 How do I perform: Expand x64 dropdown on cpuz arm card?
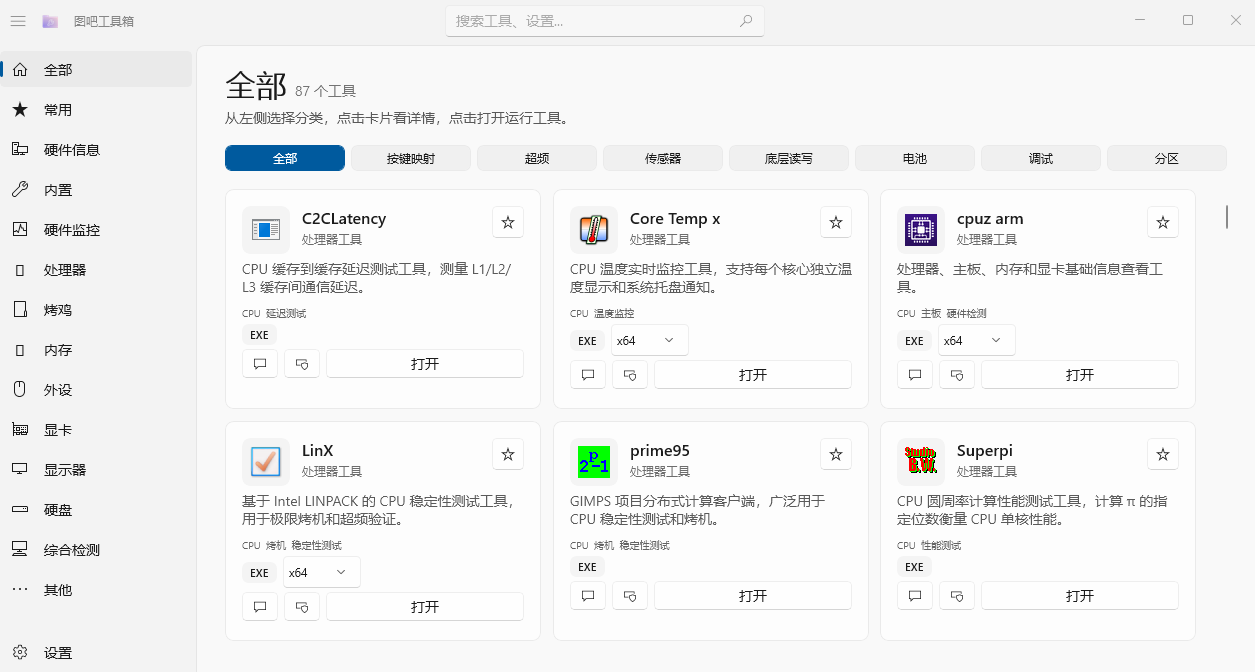pyautogui.click(x=976, y=341)
